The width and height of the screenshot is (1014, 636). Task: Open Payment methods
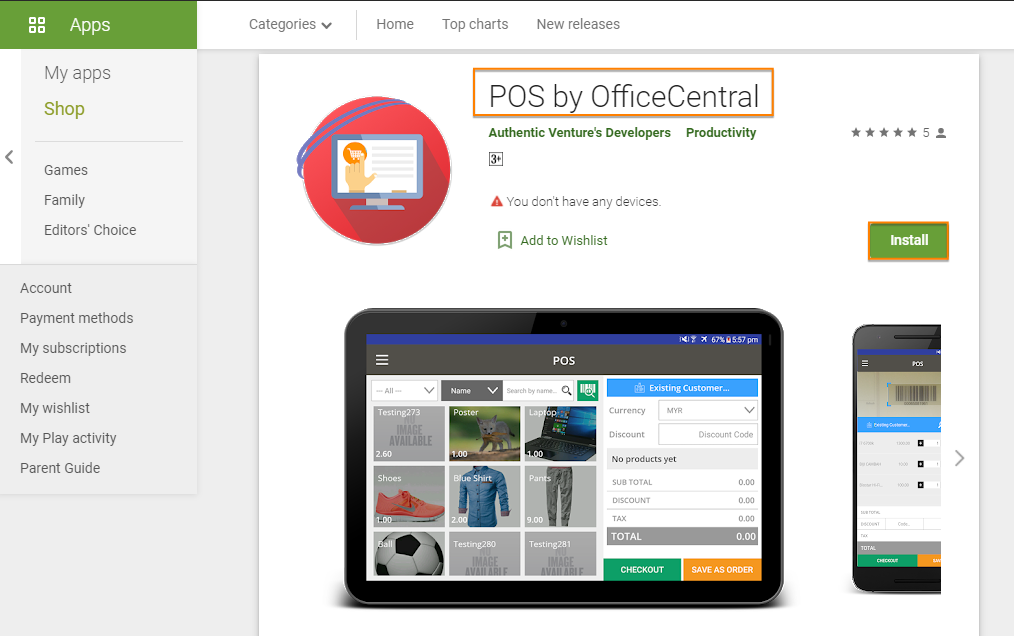76,318
